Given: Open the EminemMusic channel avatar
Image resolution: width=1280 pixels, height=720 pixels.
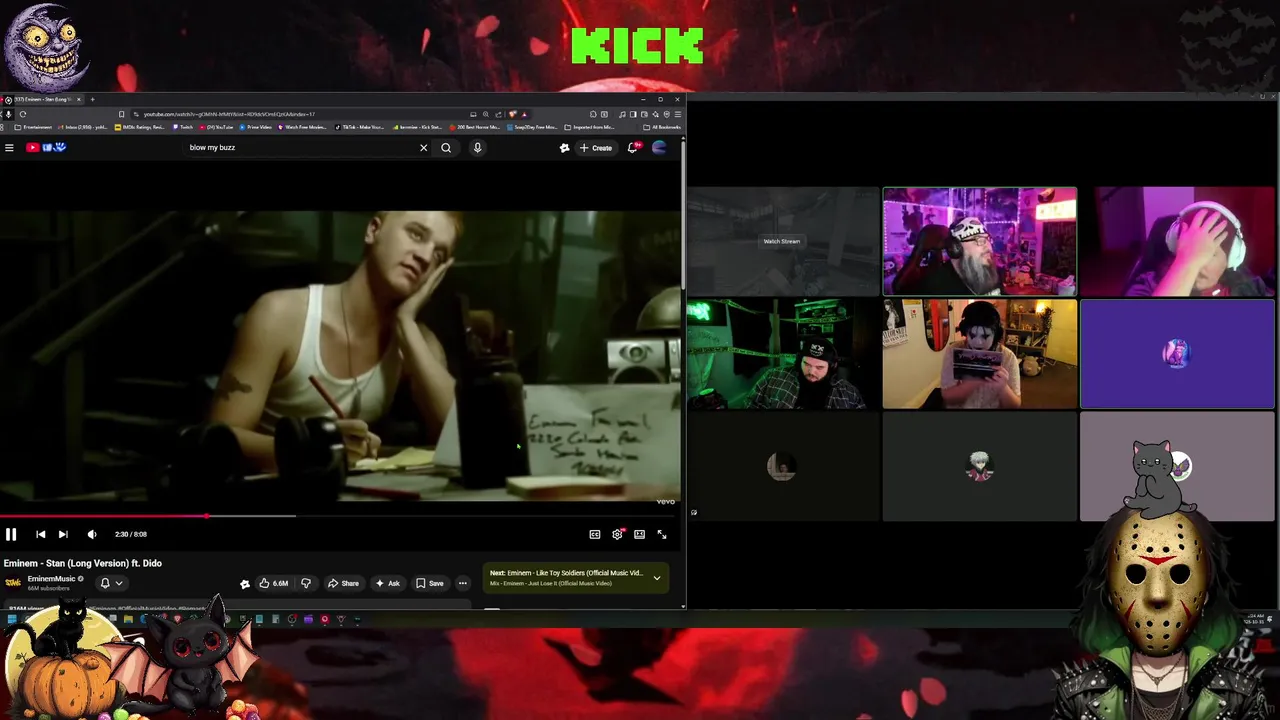Looking at the screenshot, I should pos(13,583).
